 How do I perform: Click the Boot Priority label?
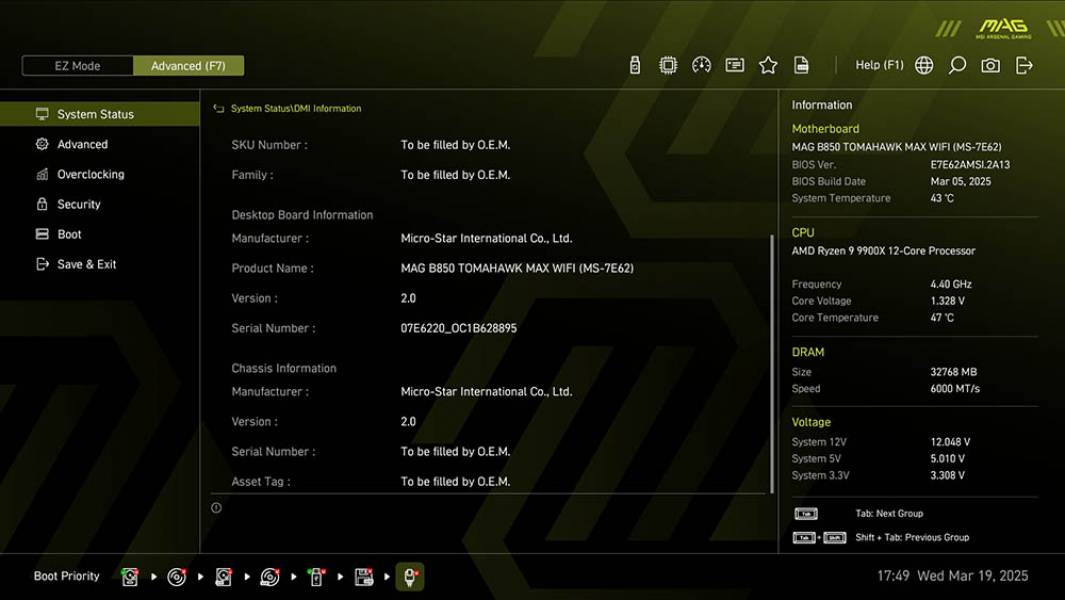[67, 576]
